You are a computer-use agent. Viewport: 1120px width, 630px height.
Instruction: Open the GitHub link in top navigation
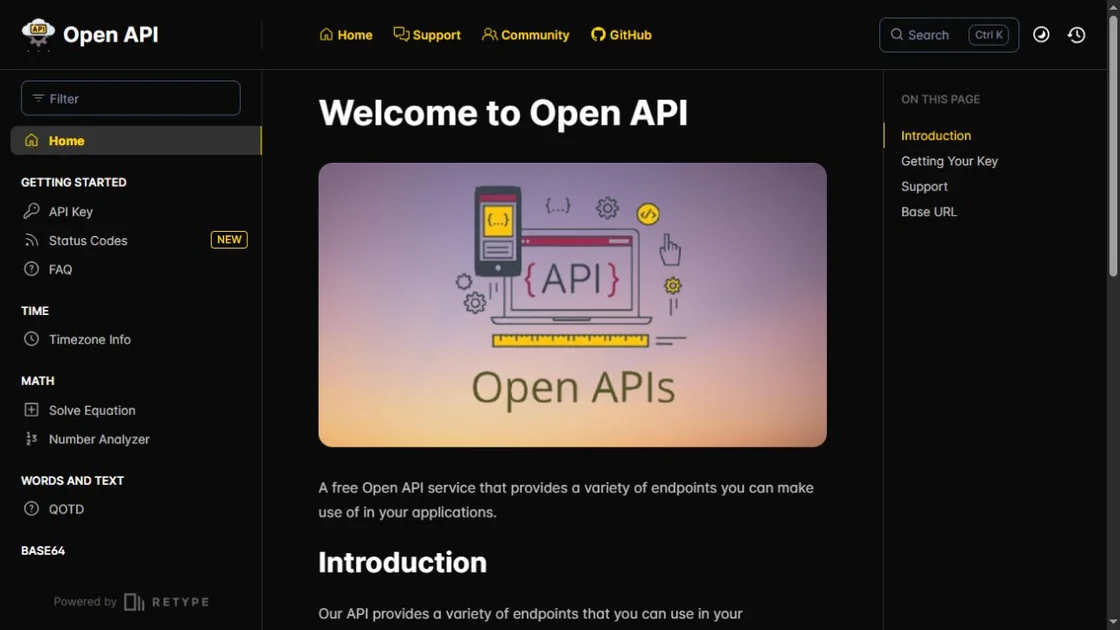click(621, 34)
